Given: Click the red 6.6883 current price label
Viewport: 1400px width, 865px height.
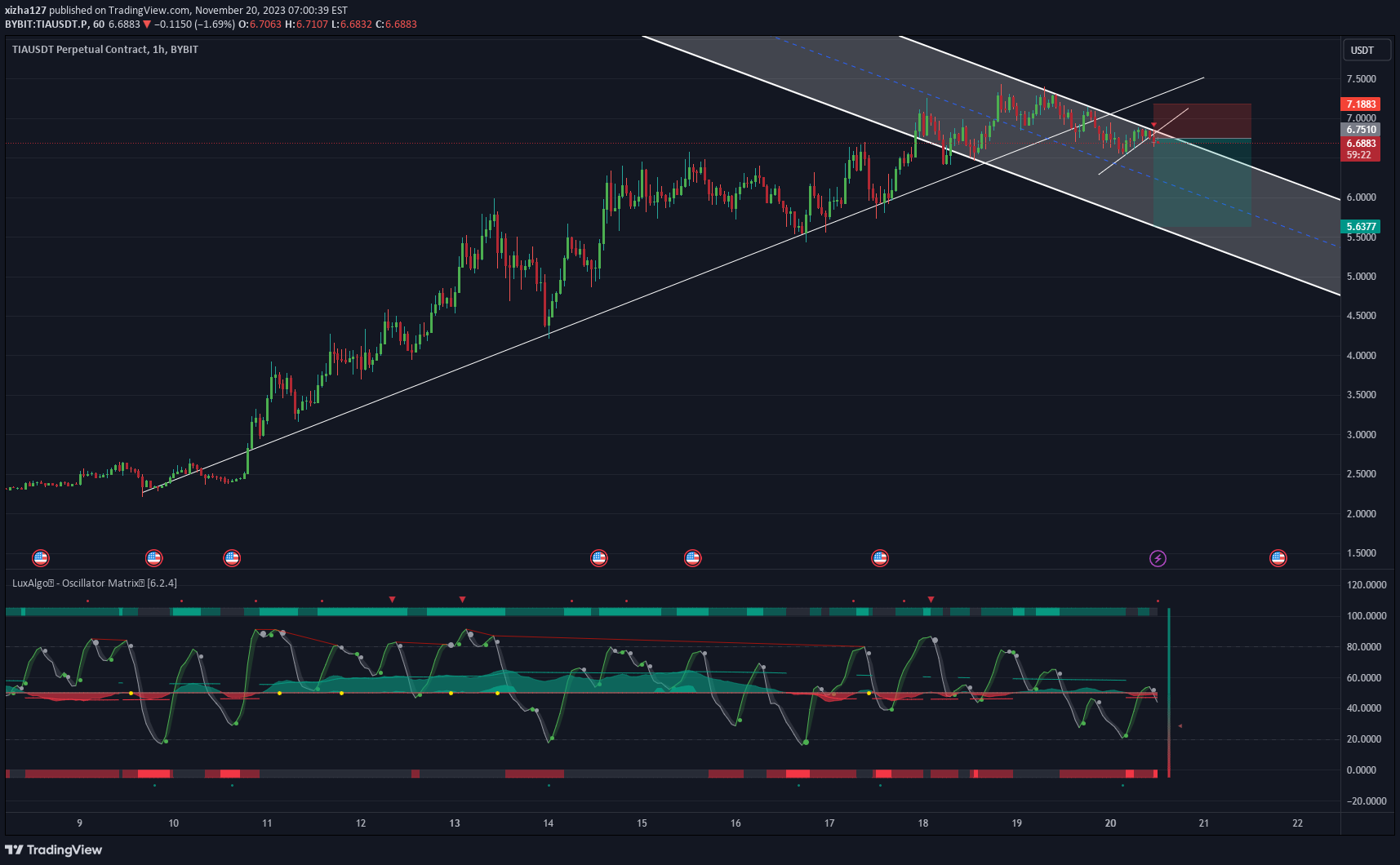Looking at the screenshot, I should pyautogui.click(x=1361, y=143).
